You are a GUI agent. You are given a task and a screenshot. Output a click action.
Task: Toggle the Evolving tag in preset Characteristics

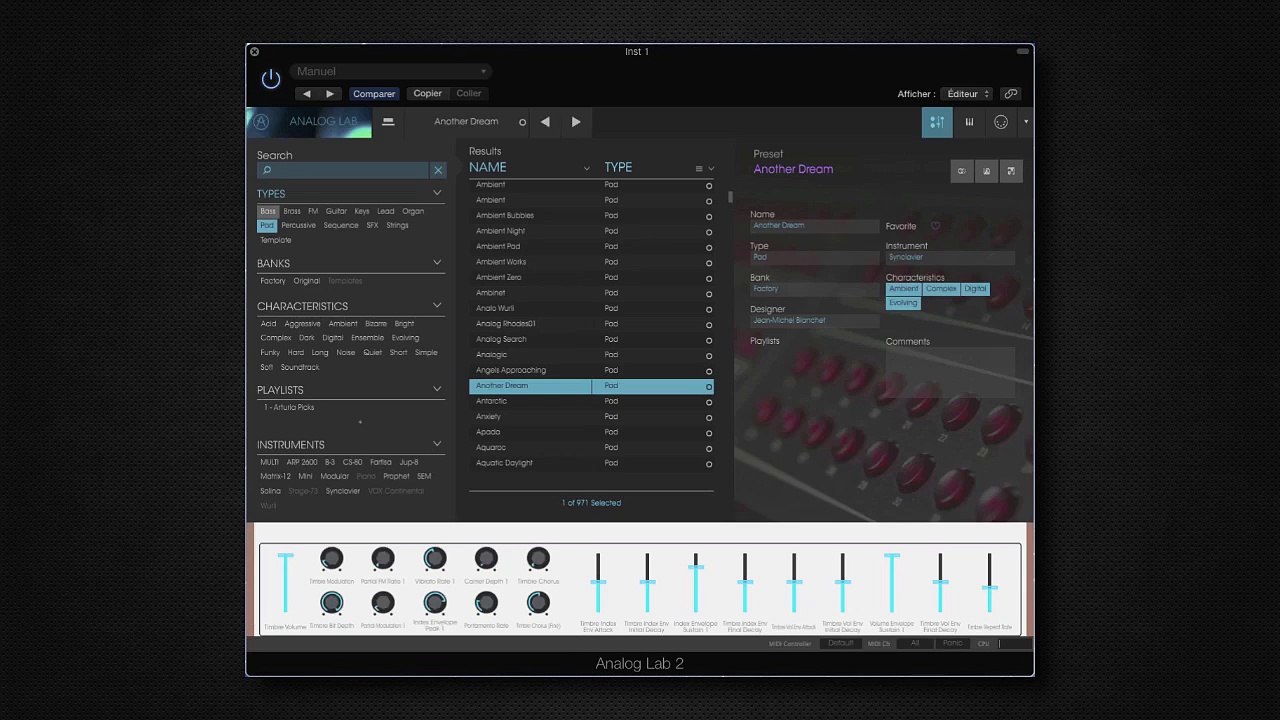click(903, 303)
